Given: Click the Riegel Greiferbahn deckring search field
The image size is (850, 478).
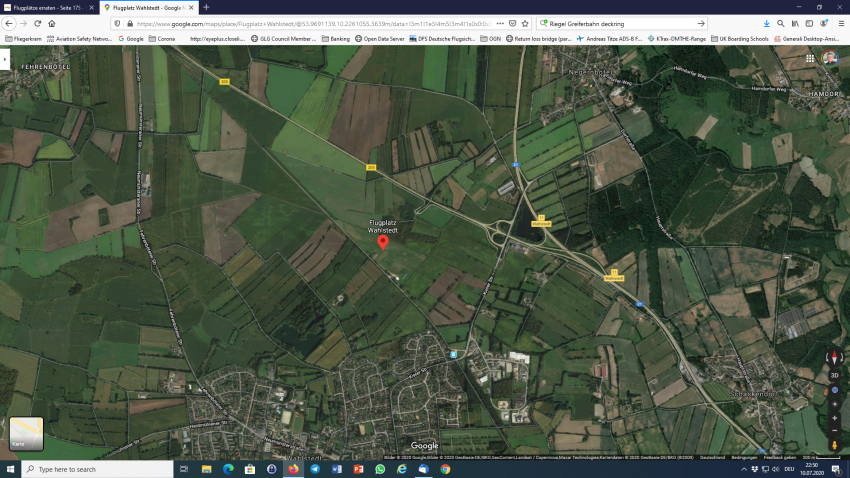Looking at the screenshot, I should 621,24.
